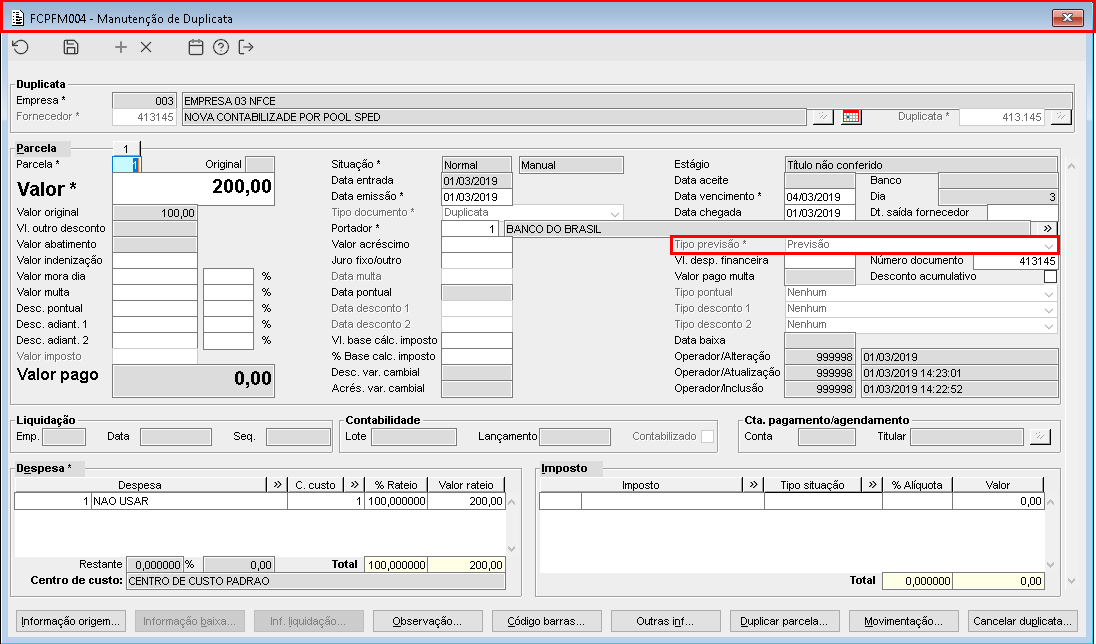1096x644 pixels.
Task: Click the Dt. saída fornecedor field
Action: click(x=1023, y=213)
